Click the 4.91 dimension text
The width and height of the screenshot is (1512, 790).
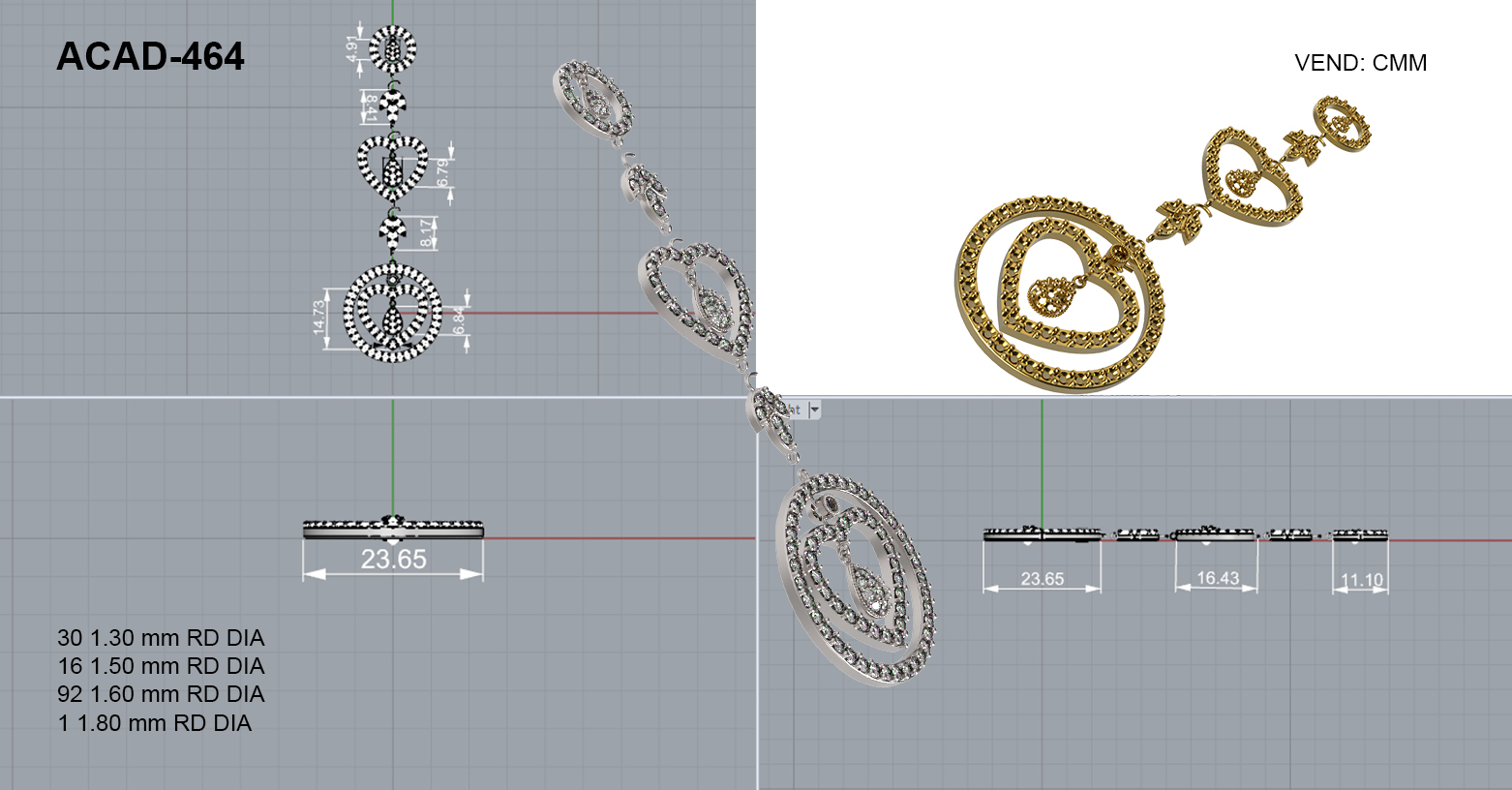[352, 48]
